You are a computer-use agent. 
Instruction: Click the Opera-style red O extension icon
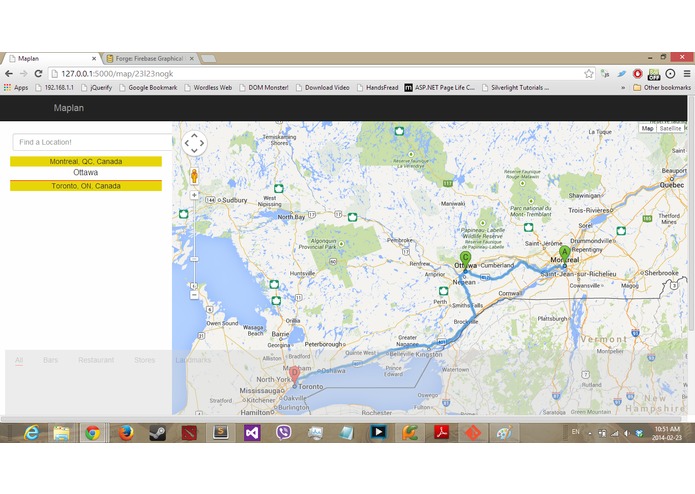point(637,74)
